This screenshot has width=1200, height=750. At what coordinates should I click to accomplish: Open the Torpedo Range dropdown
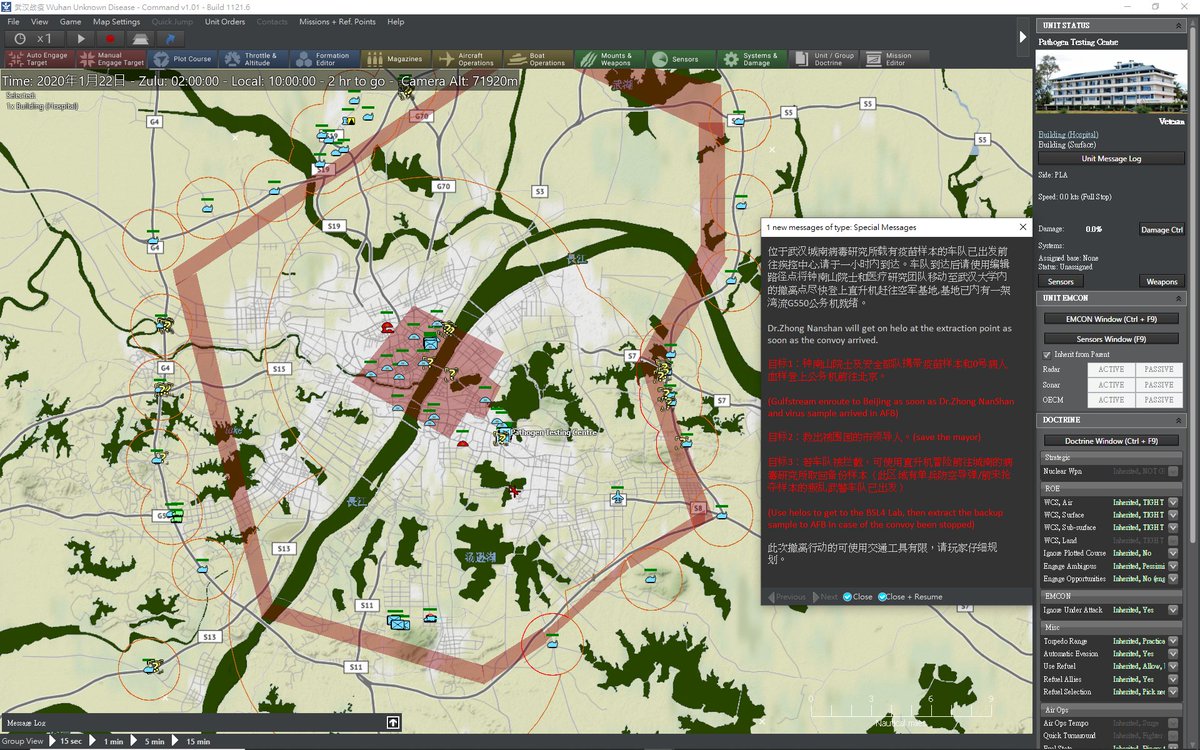click(1174, 641)
